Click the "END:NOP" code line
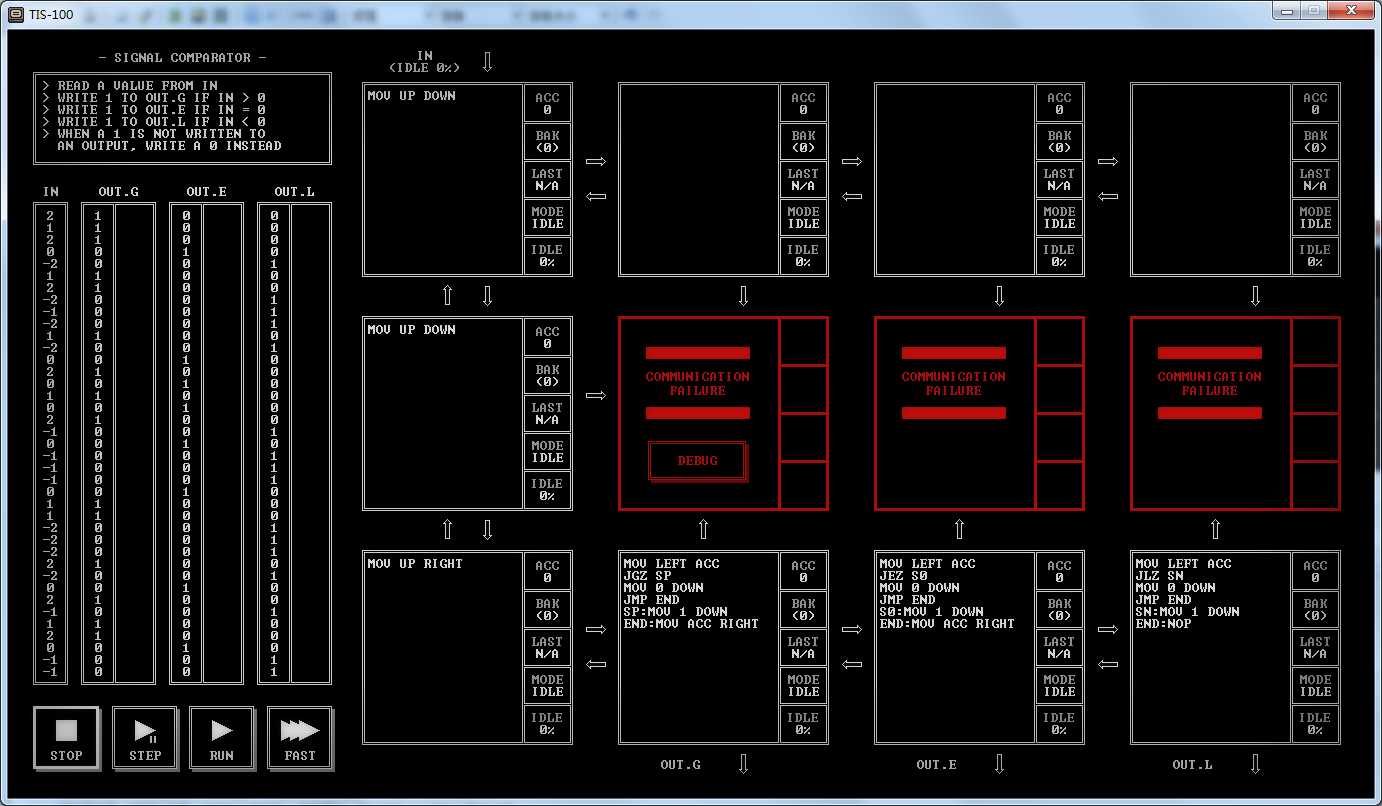The width and height of the screenshot is (1382, 806). pos(1163,624)
